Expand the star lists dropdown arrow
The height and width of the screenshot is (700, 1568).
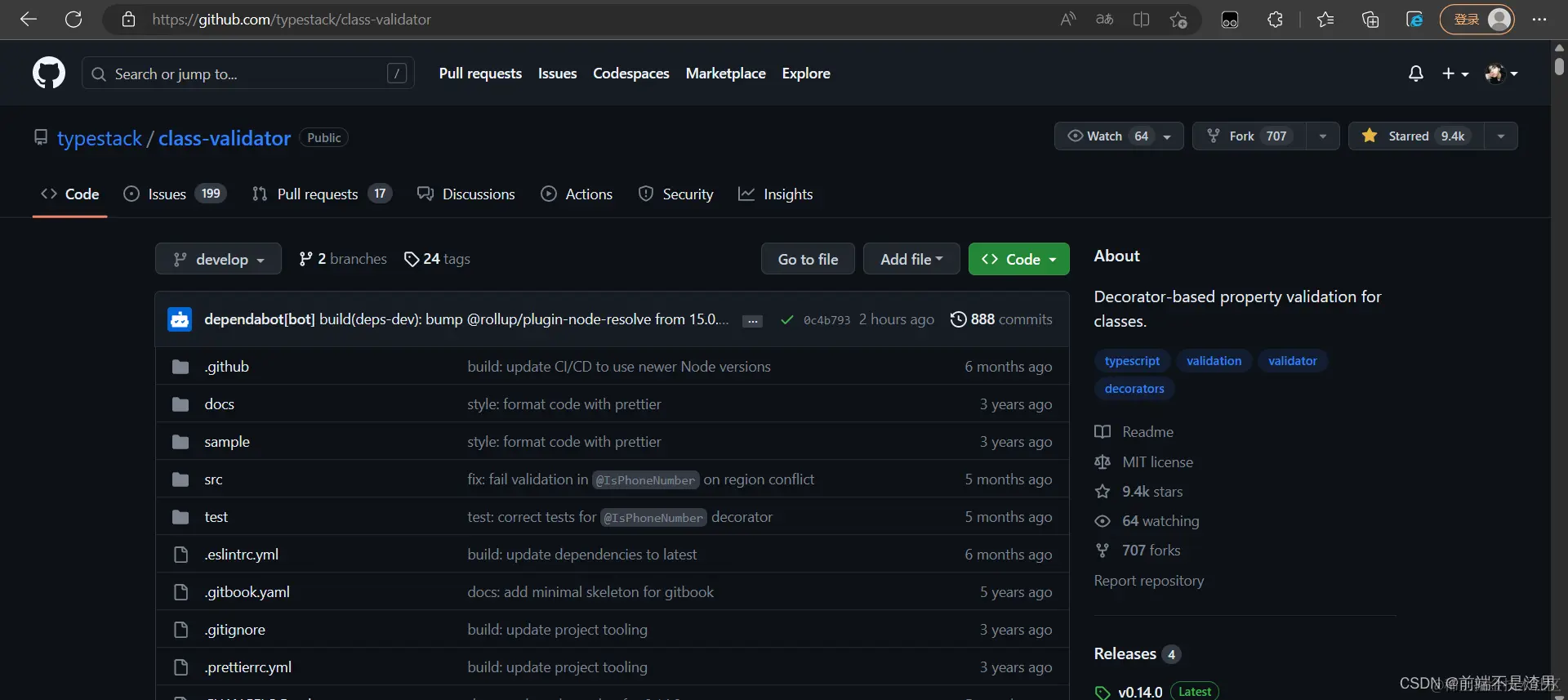pos(1501,136)
